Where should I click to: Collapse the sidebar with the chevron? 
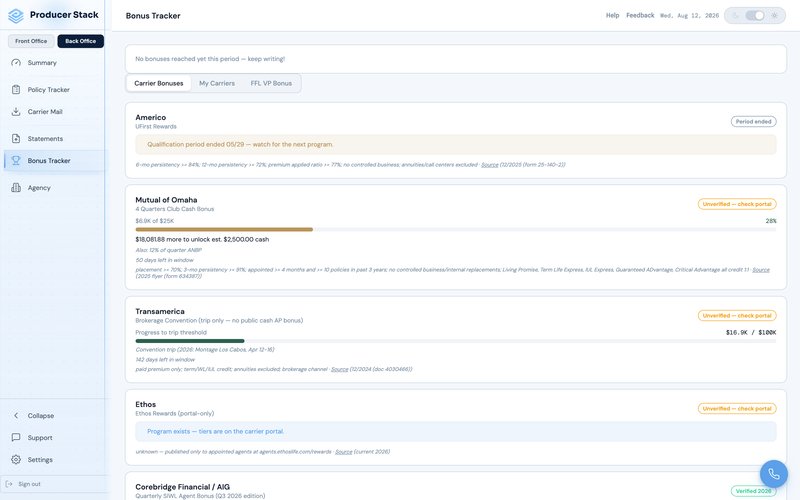[x=16, y=415]
